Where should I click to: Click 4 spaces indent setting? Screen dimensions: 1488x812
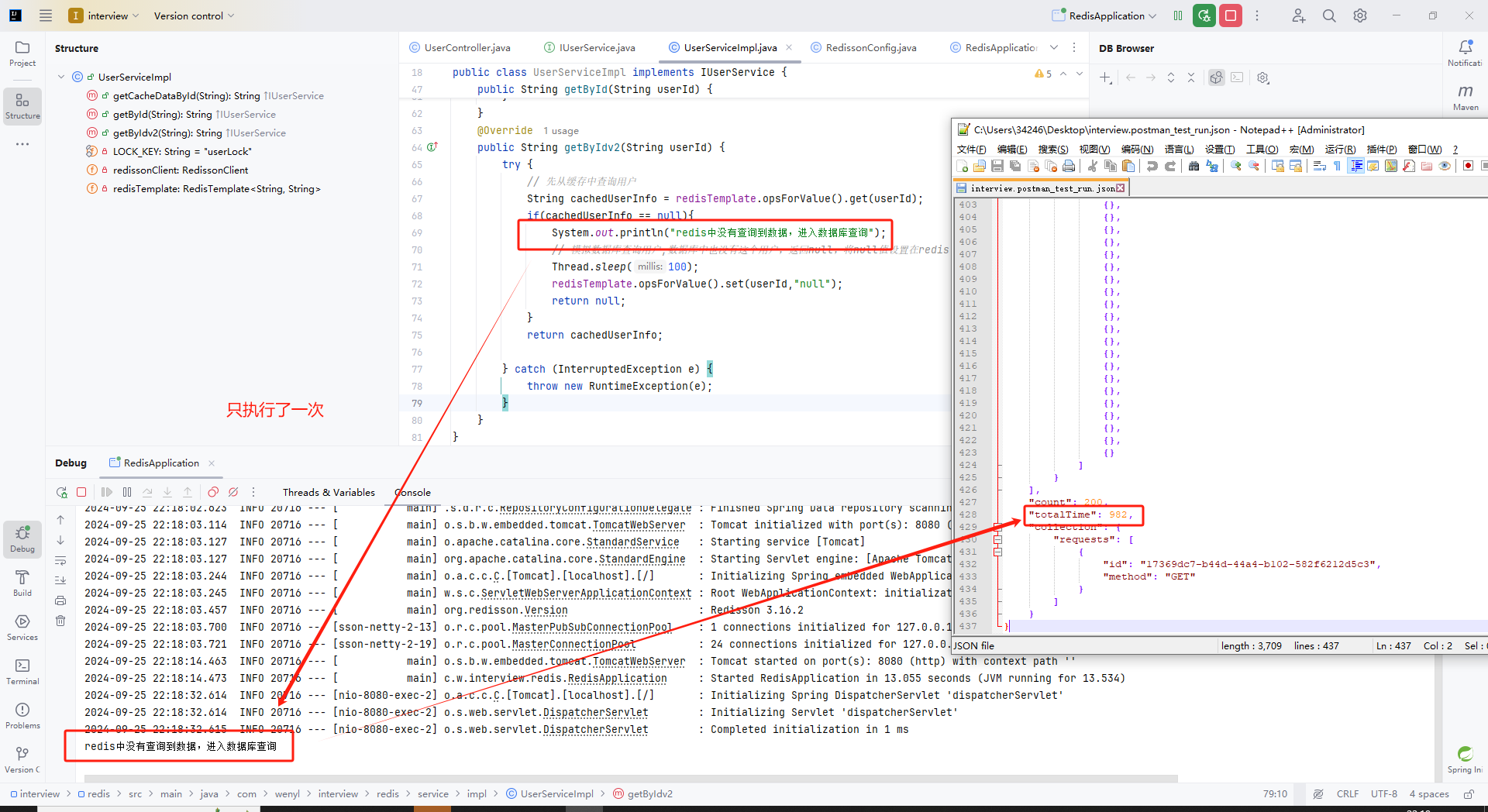[x=1429, y=793]
